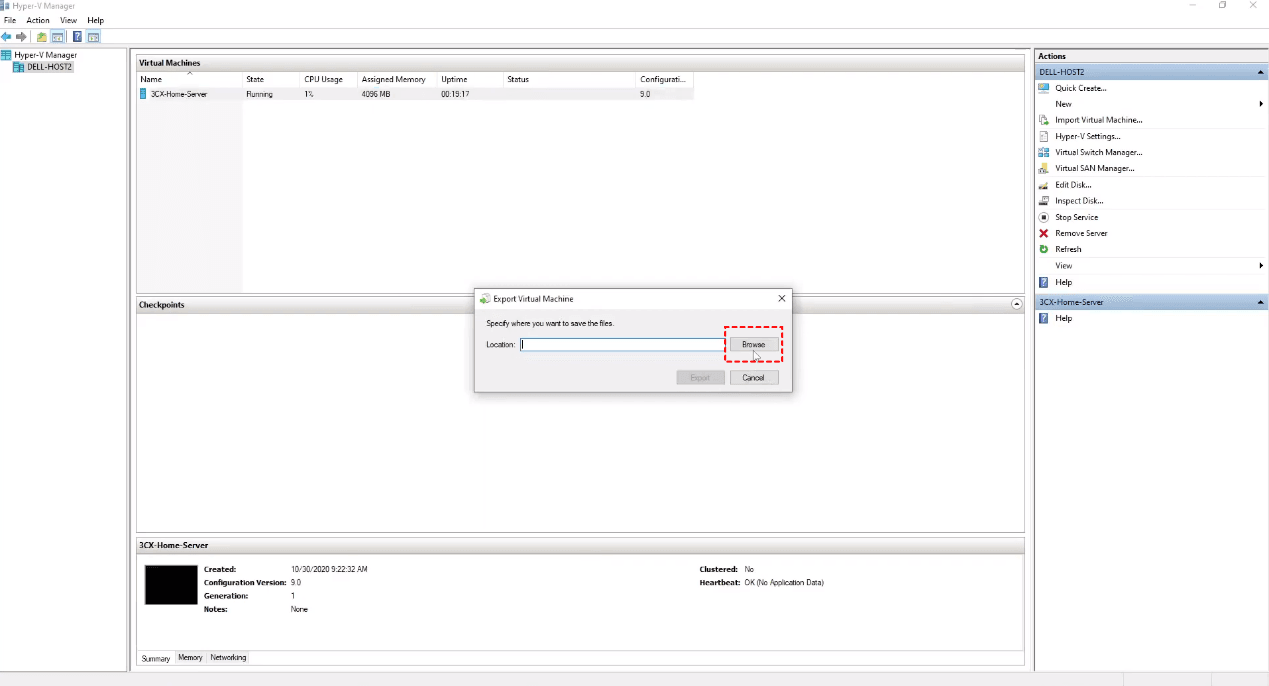Click the Status column header

[x=570, y=79]
